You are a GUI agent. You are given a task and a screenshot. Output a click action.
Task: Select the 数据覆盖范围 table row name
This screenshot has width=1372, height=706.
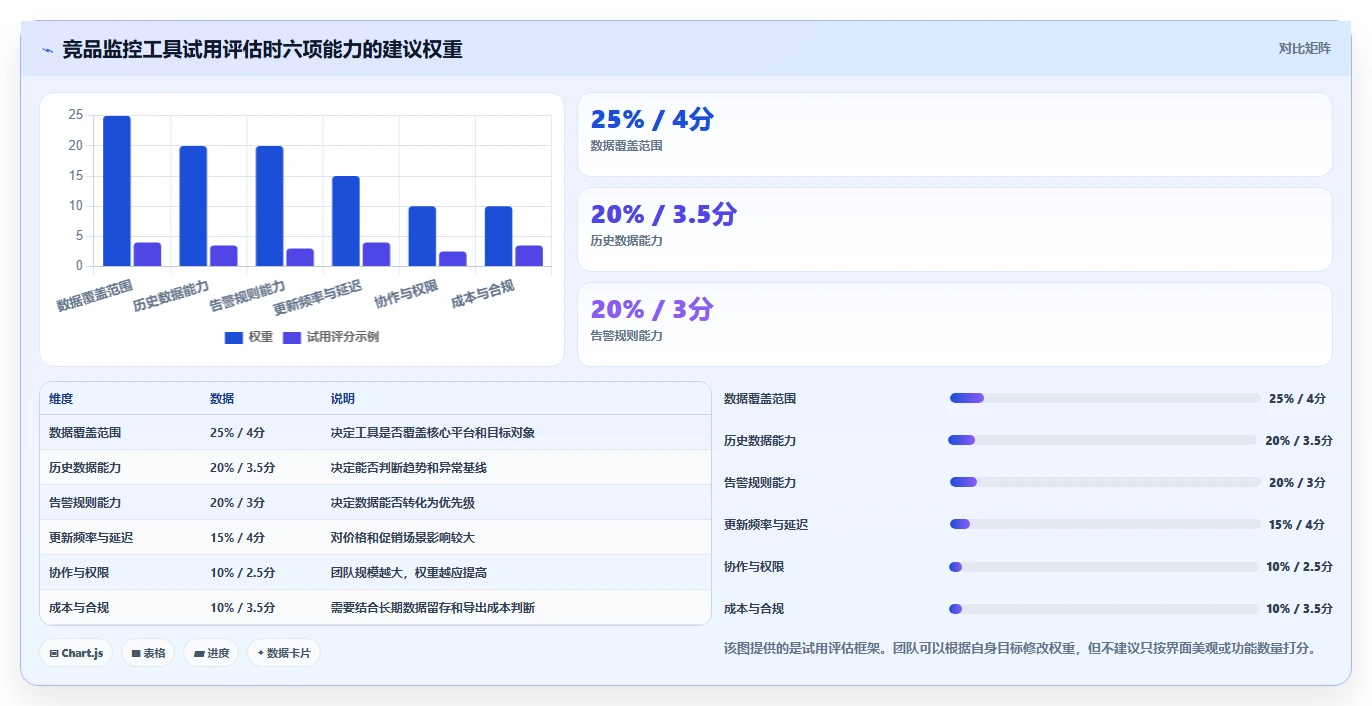tap(85, 433)
